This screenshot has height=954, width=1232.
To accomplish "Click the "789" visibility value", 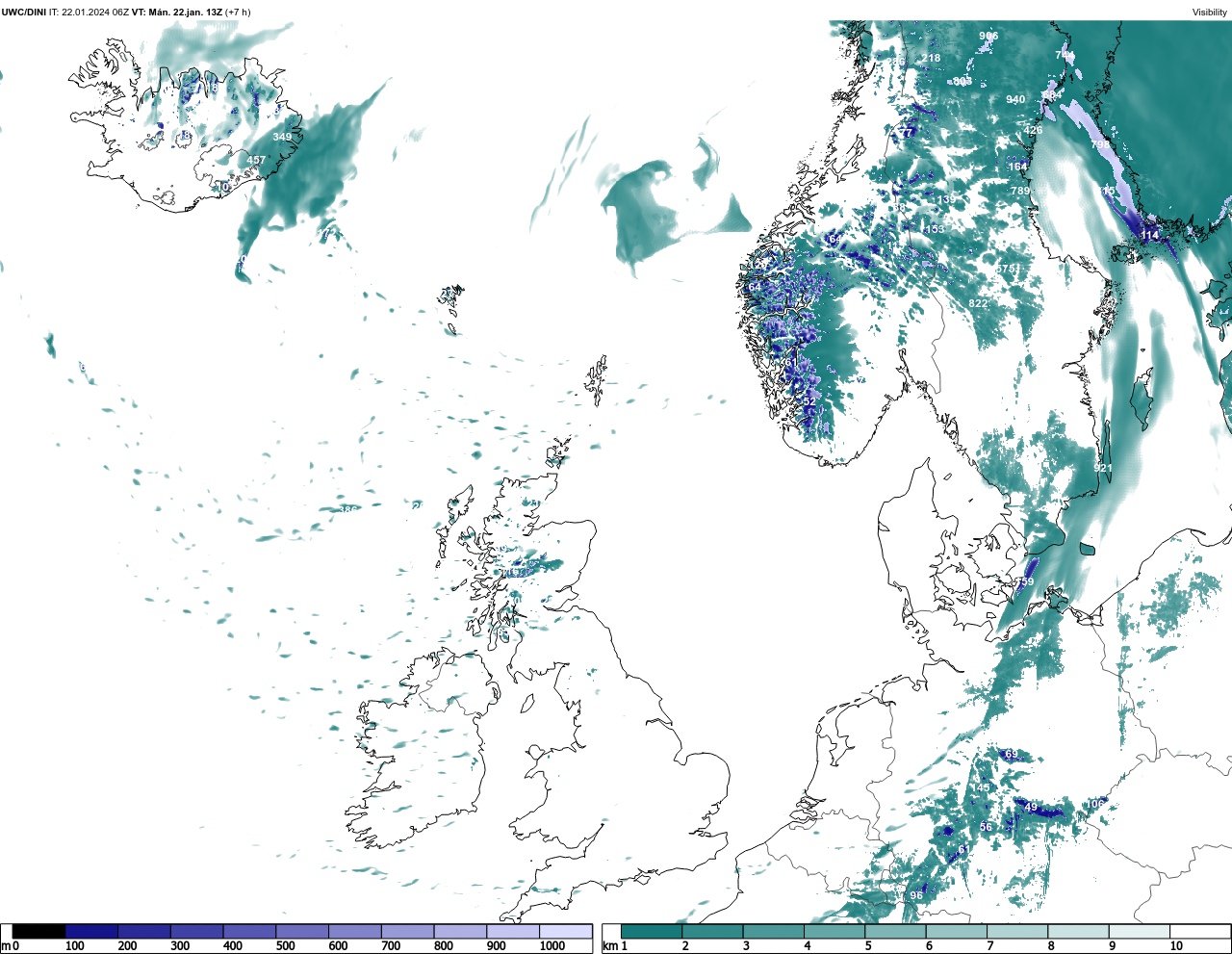I will [x=1020, y=192].
